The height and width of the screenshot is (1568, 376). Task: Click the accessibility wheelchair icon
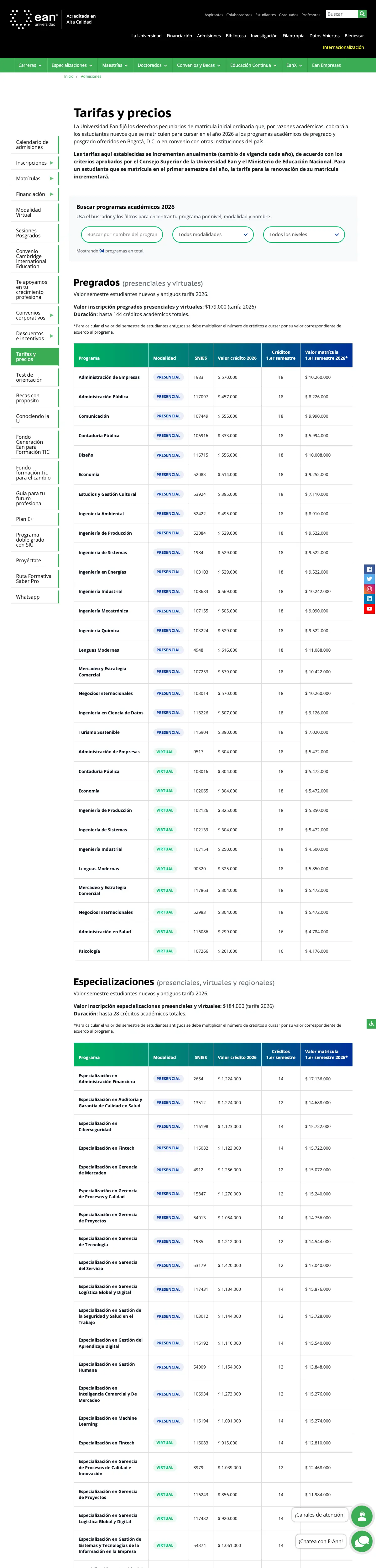point(371,1024)
